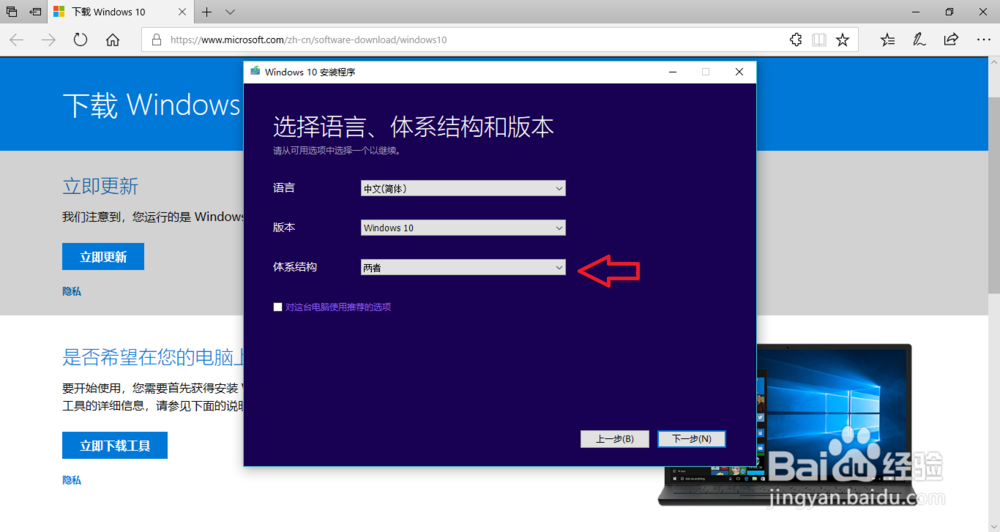Open the browser home page
Screen dimensions: 1000x532
(112, 40)
